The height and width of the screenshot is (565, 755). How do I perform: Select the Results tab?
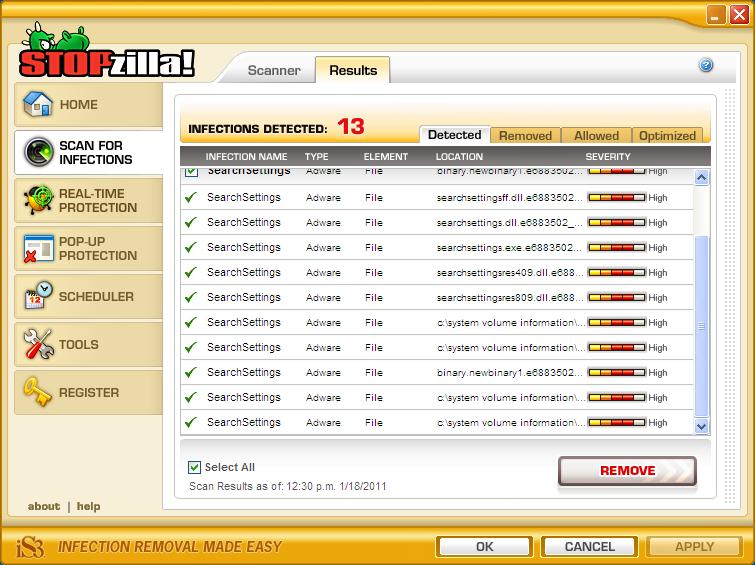click(x=353, y=70)
